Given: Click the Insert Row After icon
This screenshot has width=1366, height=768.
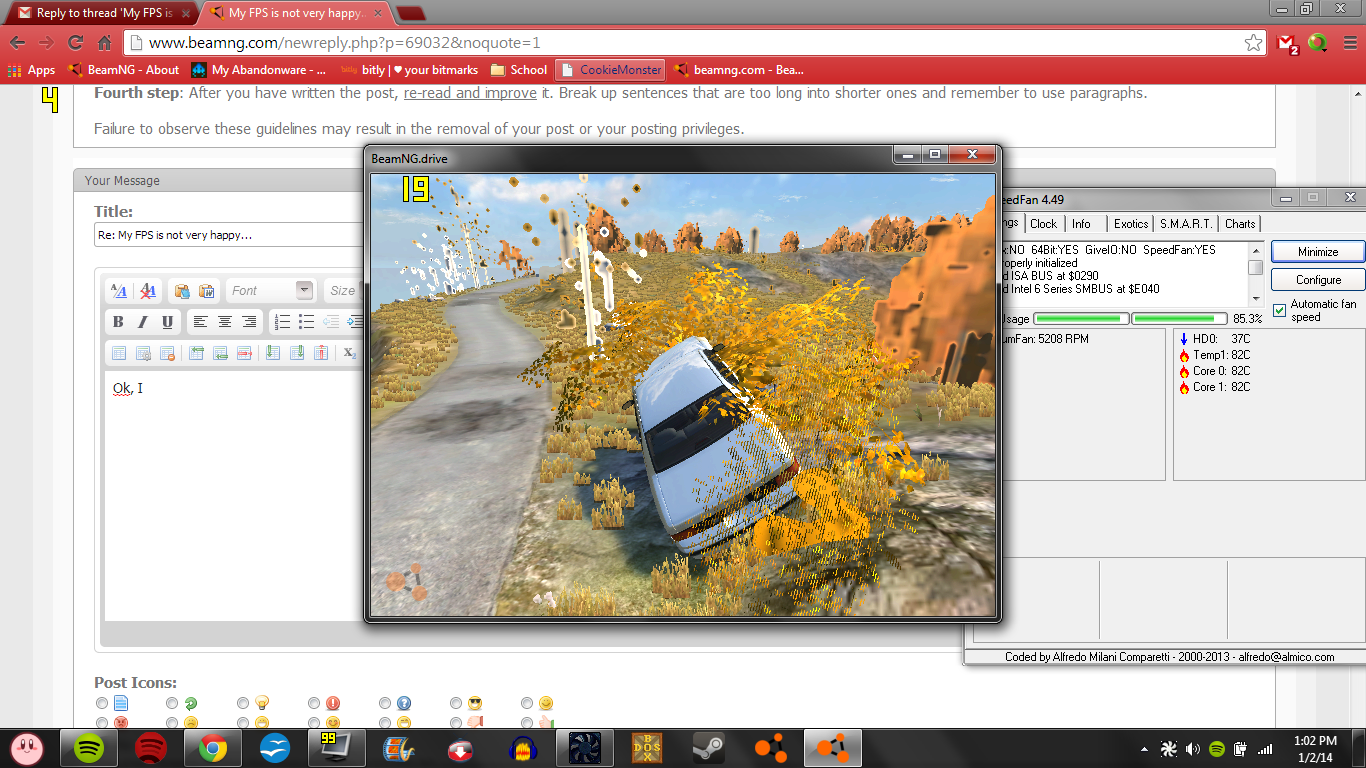Looking at the screenshot, I should 220,353.
